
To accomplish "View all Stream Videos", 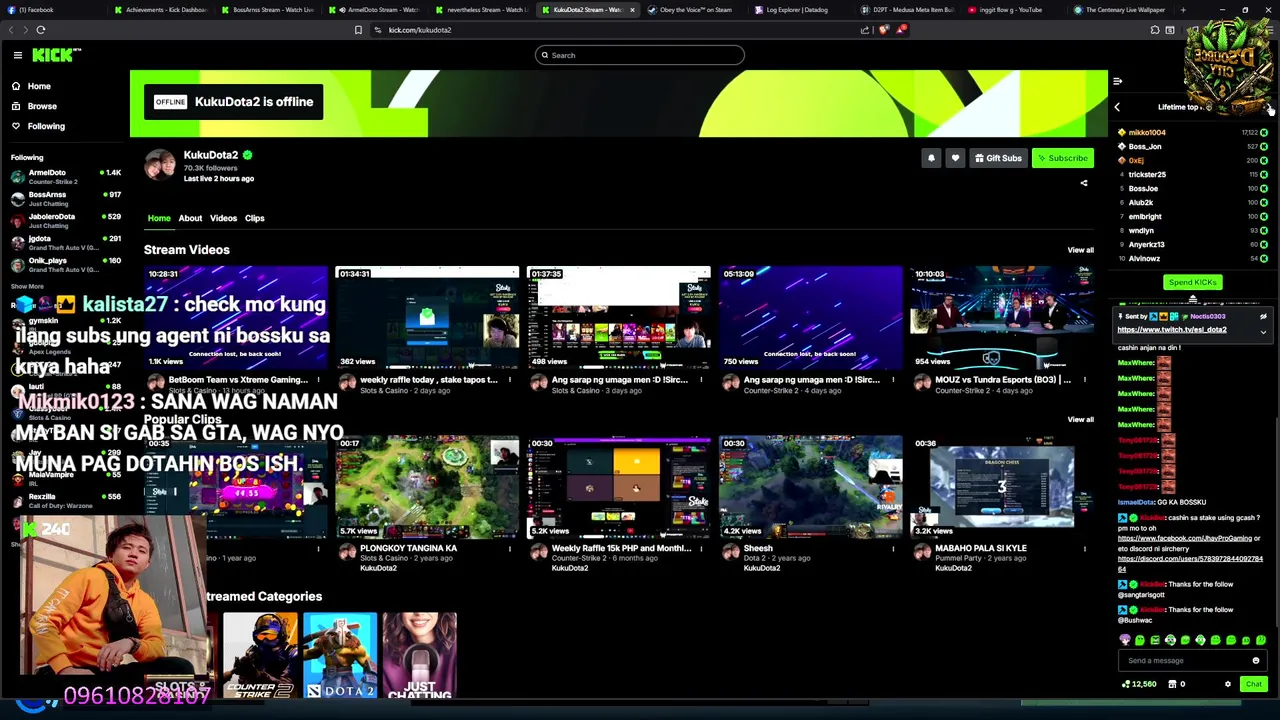I will pos(1080,250).
